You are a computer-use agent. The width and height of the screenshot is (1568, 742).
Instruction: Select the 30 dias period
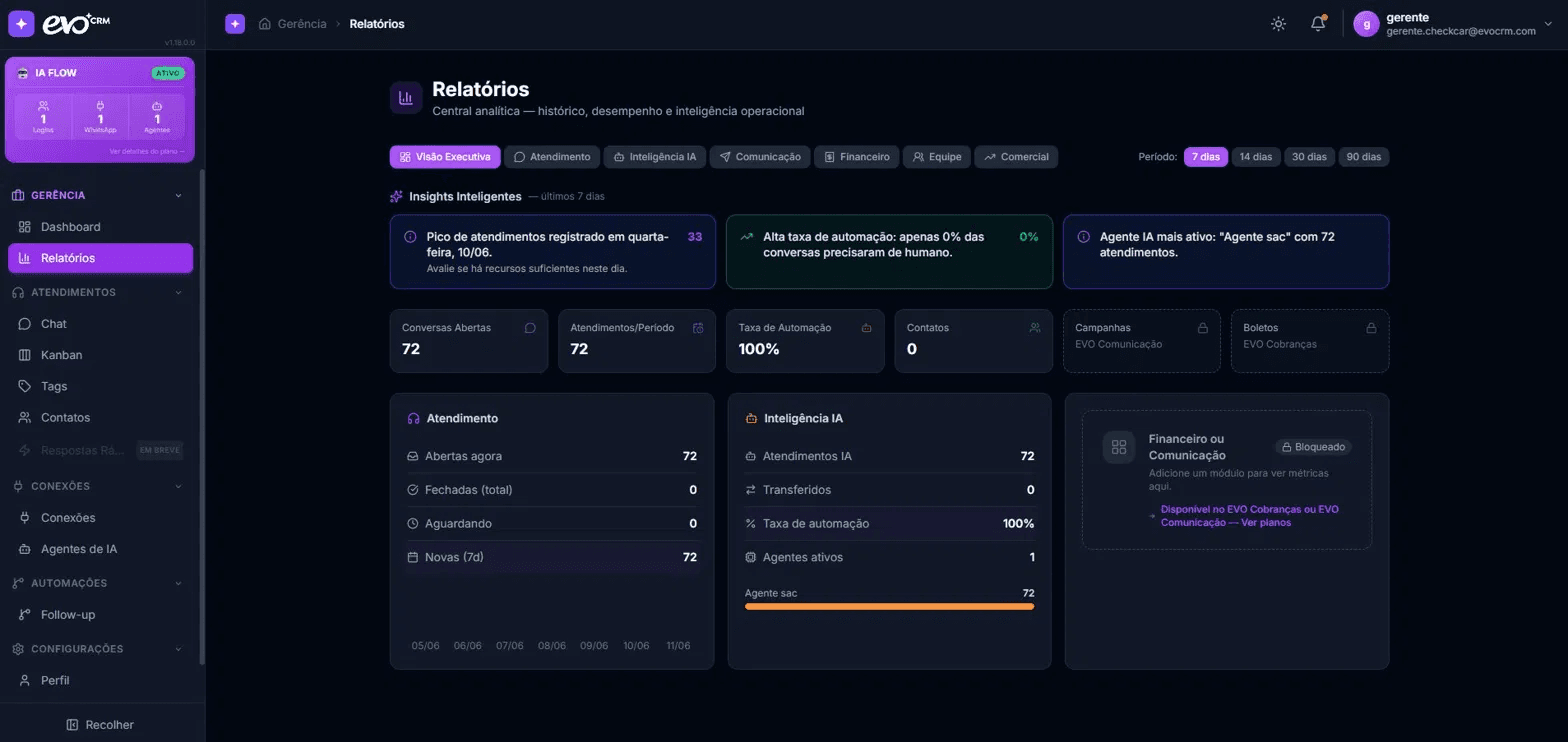click(1309, 157)
